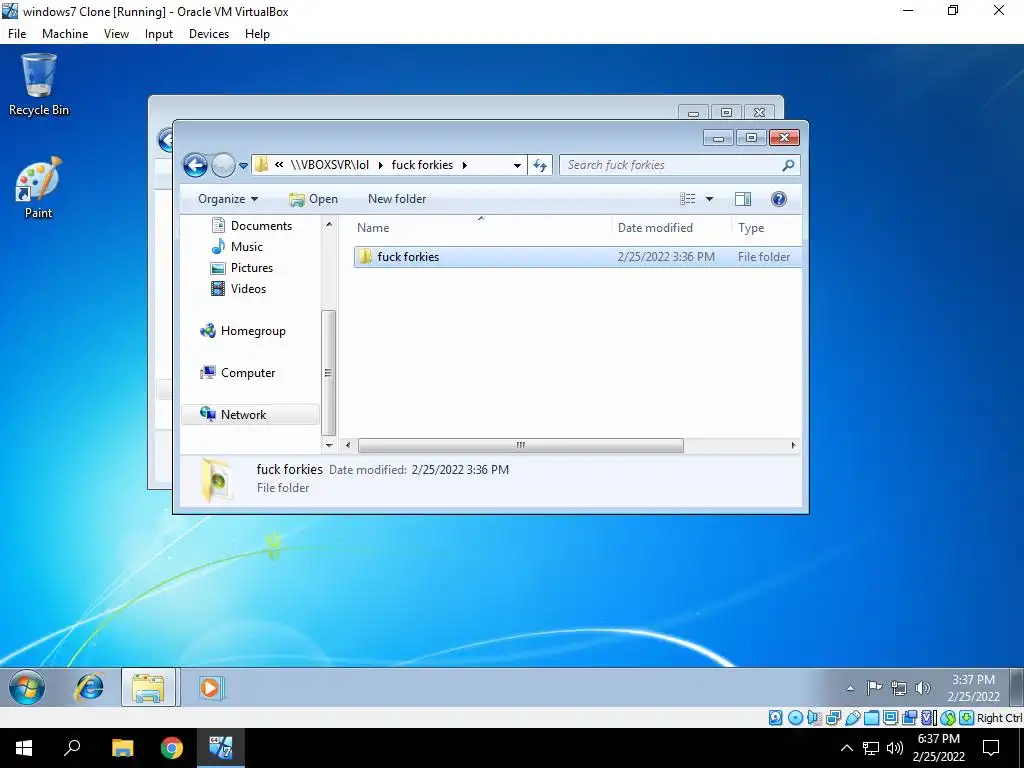The height and width of the screenshot is (768, 1024).
Task: Open the change view options dropdown arrow
Action: [709, 199]
